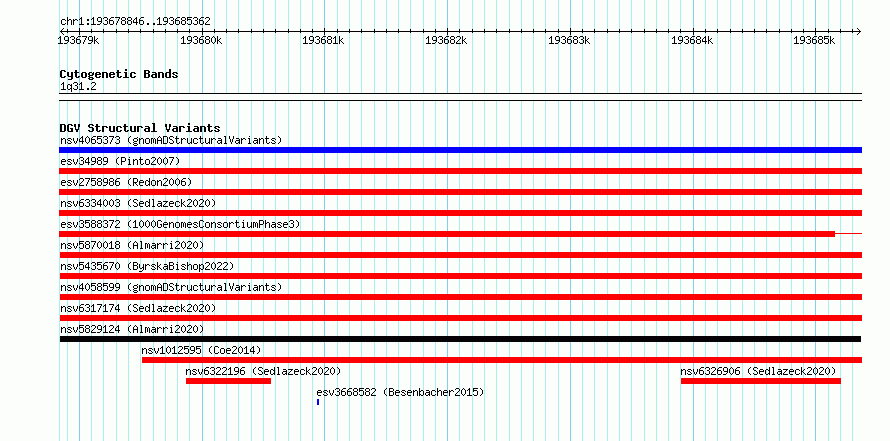Click the Cytogenetic Bands track title
Viewport: 890px width, 441px height.
(x=119, y=74)
